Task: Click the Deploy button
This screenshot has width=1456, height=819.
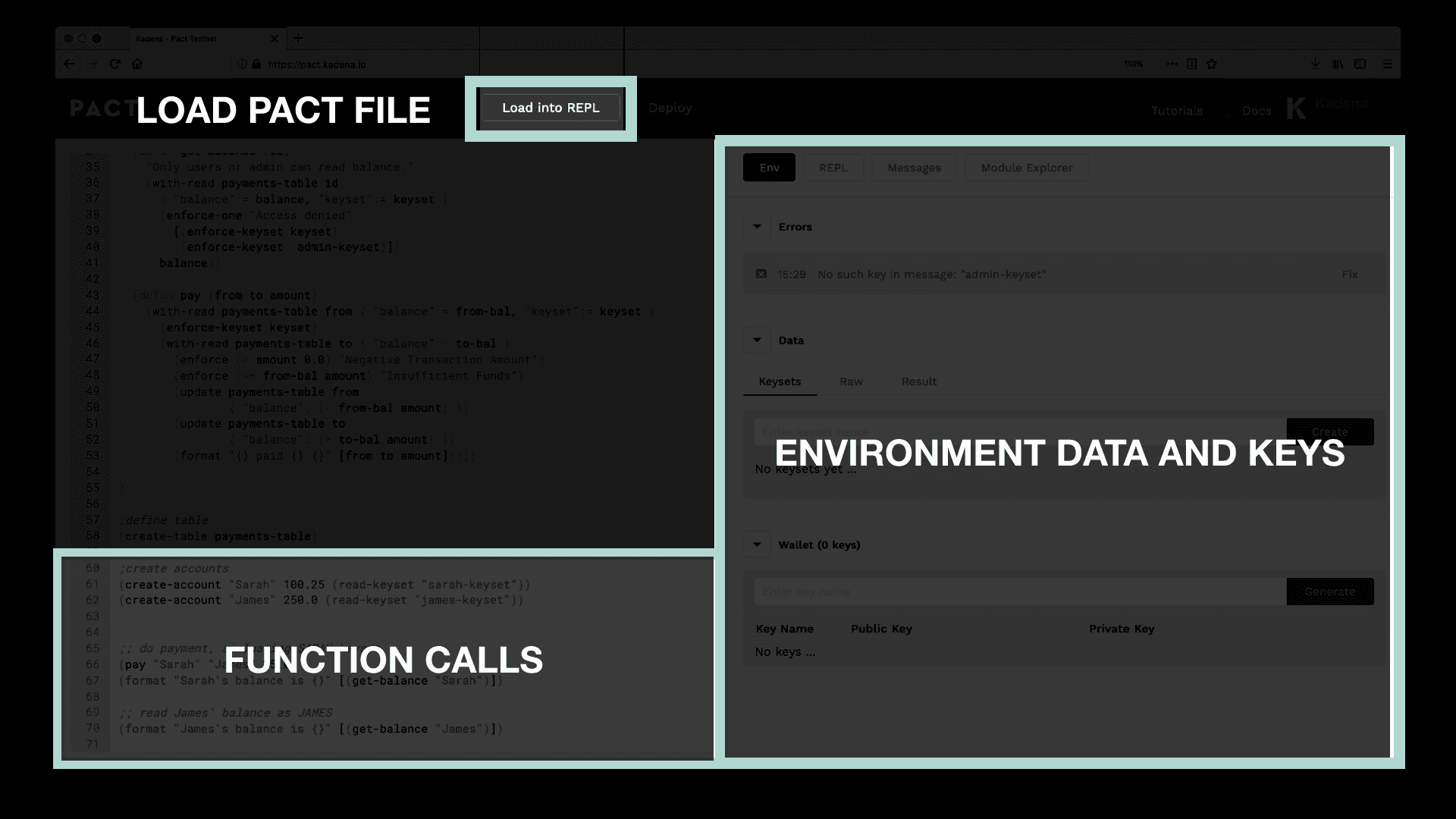Action: (x=670, y=108)
